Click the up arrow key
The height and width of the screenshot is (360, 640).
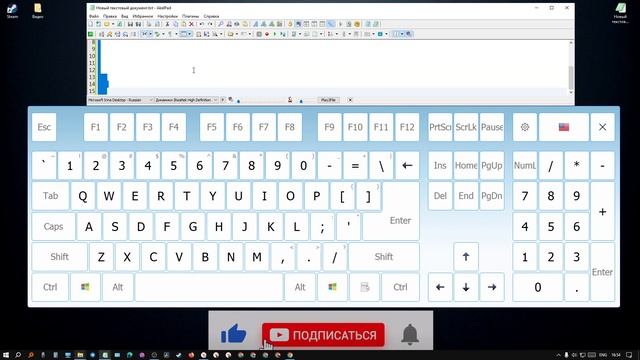click(x=466, y=256)
